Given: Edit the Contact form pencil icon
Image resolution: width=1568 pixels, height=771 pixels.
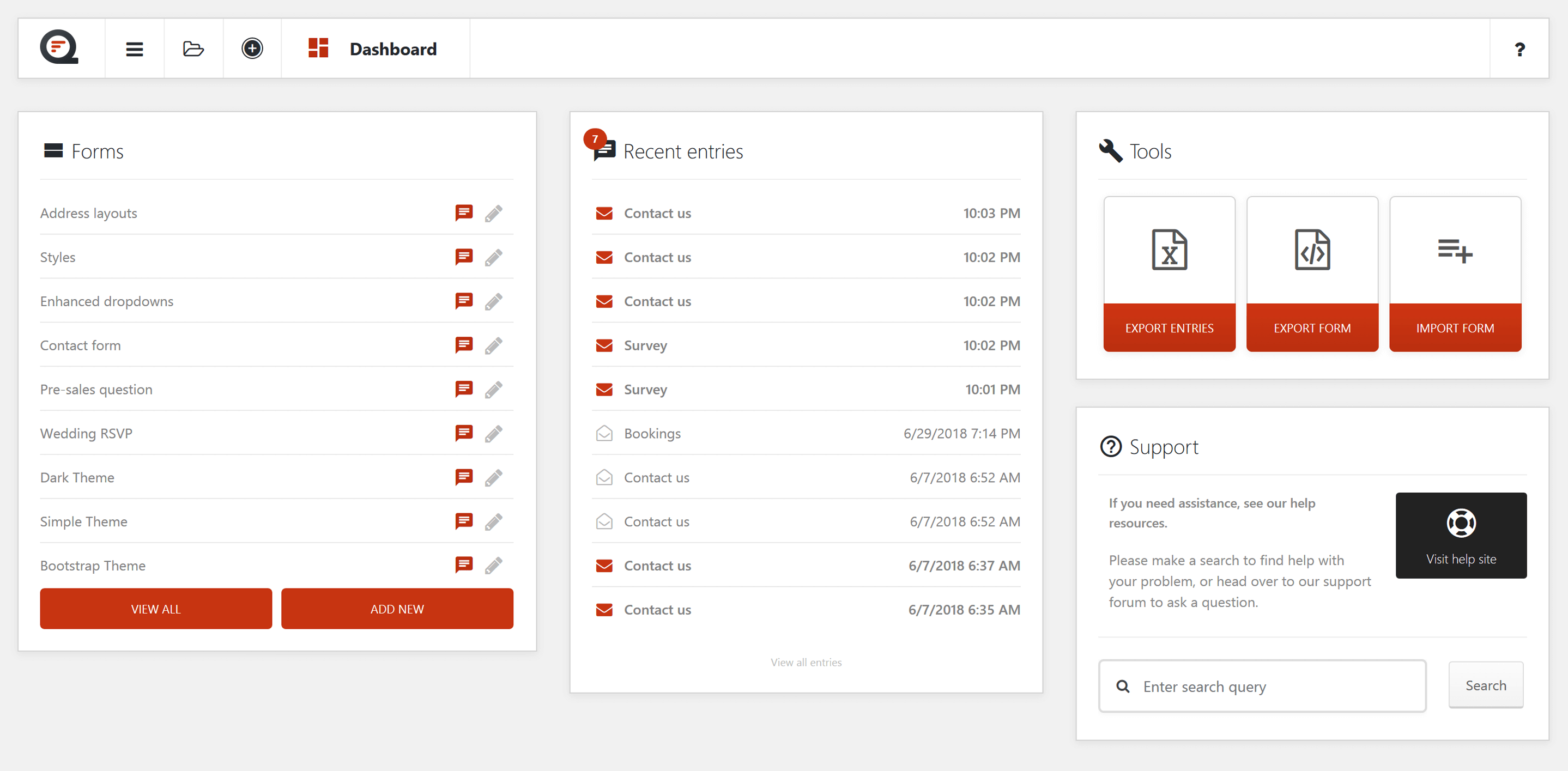Looking at the screenshot, I should (x=494, y=345).
